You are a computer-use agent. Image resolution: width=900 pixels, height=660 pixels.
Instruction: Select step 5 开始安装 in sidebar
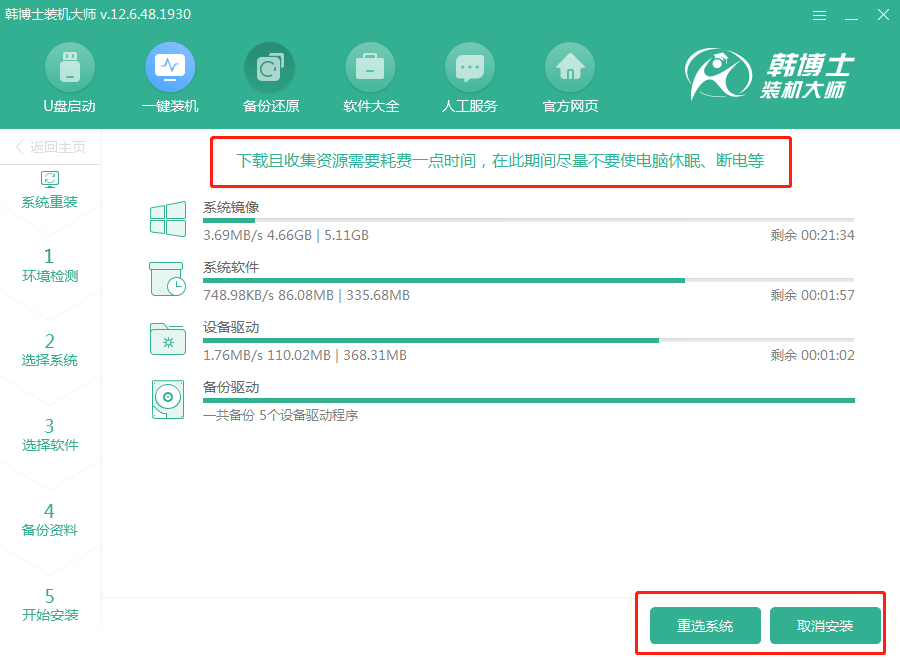(x=50, y=602)
